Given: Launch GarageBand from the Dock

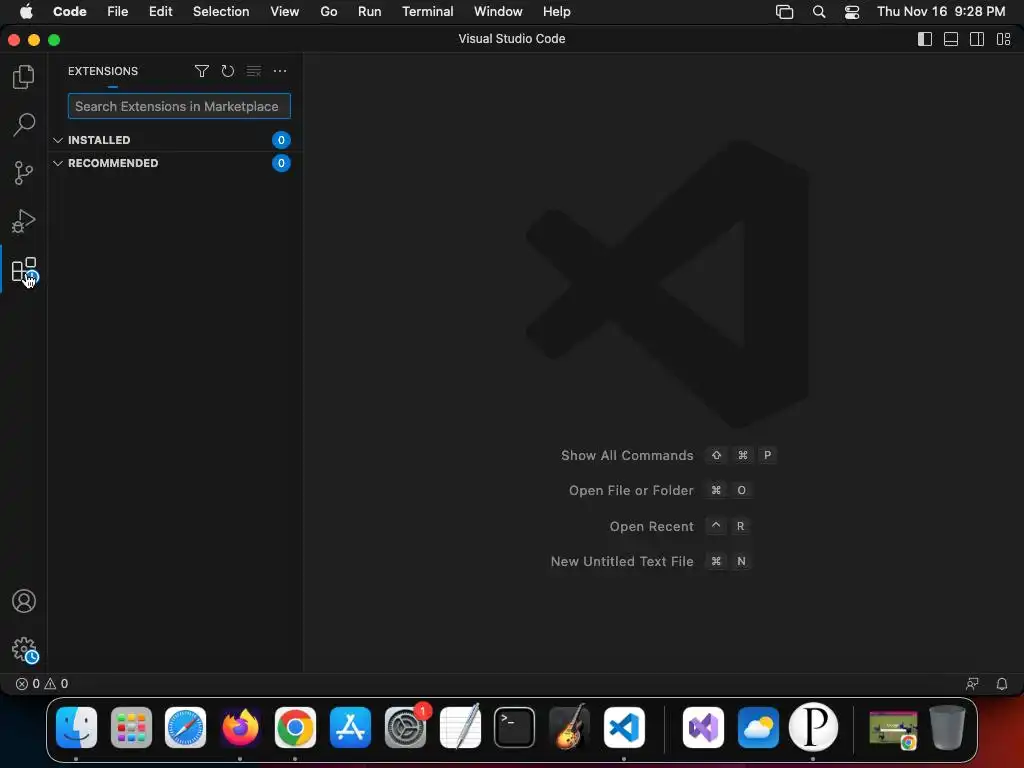Looking at the screenshot, I should 569,727.
